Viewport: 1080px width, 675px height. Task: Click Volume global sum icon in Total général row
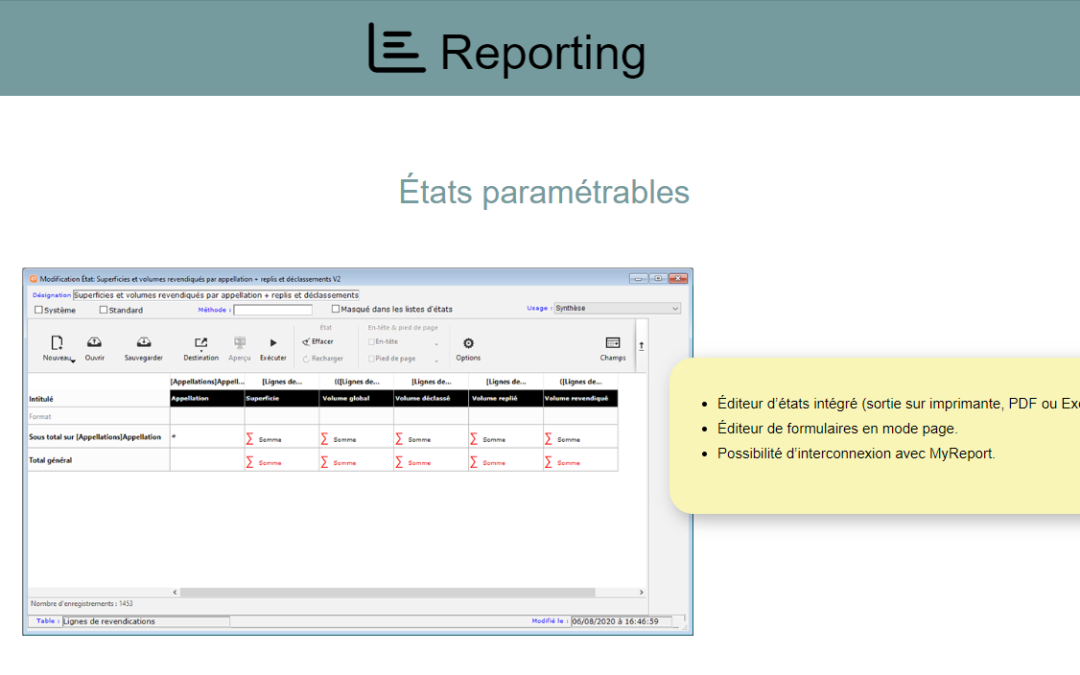tap(324, 462)
